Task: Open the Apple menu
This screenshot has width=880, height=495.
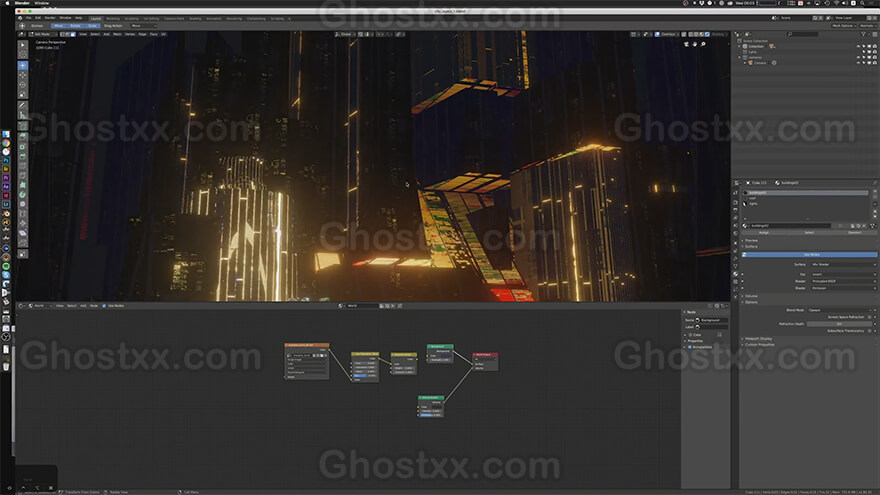Action: click(x=7, y=3)
